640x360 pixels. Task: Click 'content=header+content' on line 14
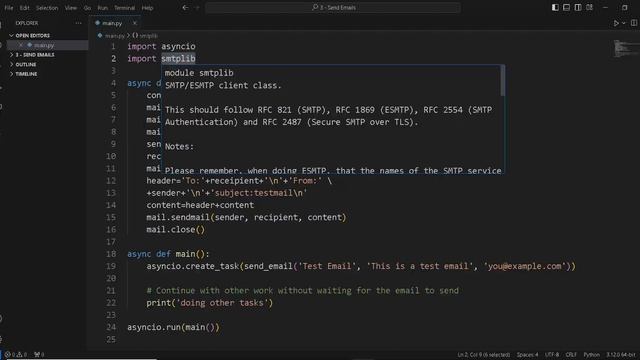pyautogui.click(x=200, y=205)
